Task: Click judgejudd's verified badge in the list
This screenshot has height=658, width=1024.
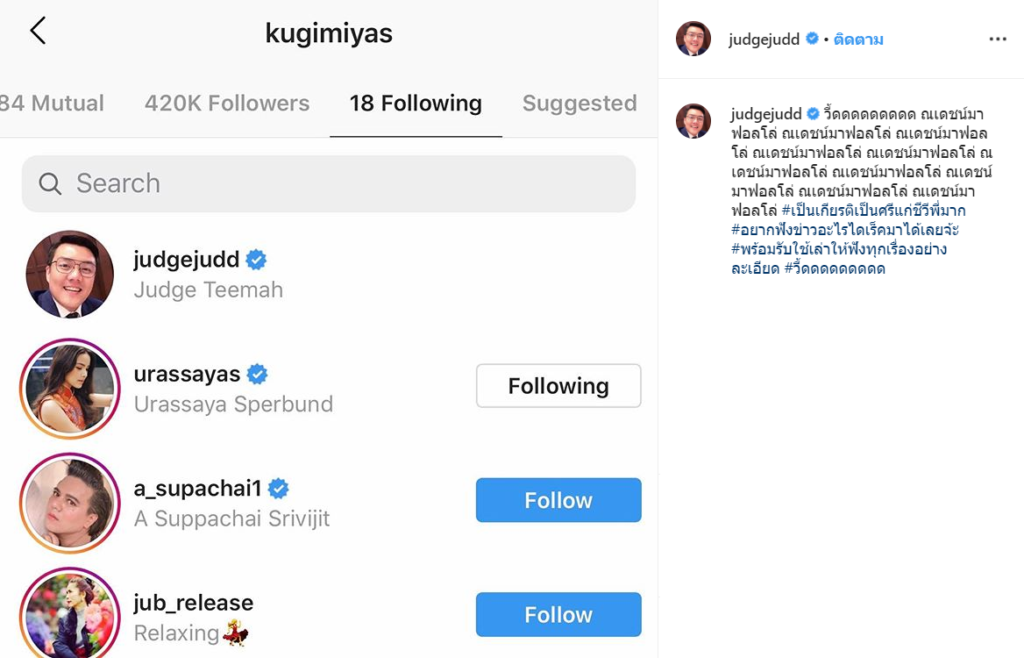Action: (256, 260)
